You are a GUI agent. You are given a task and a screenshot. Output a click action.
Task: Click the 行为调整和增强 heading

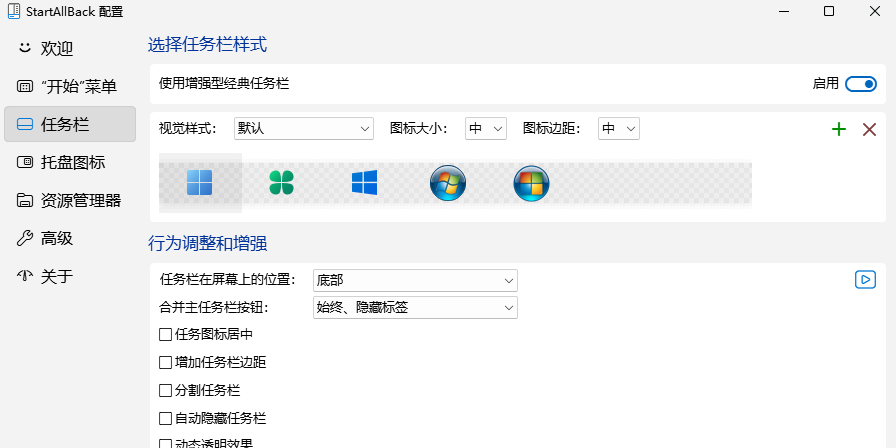coord(207,244)
